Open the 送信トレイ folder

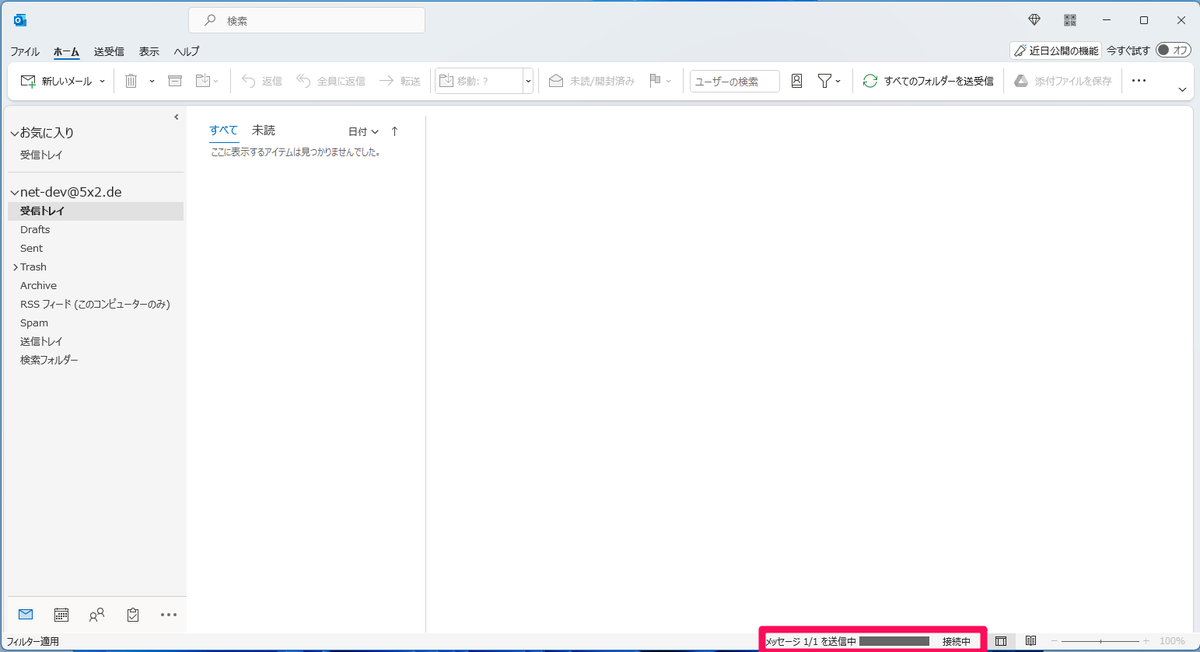click(43, 341)
